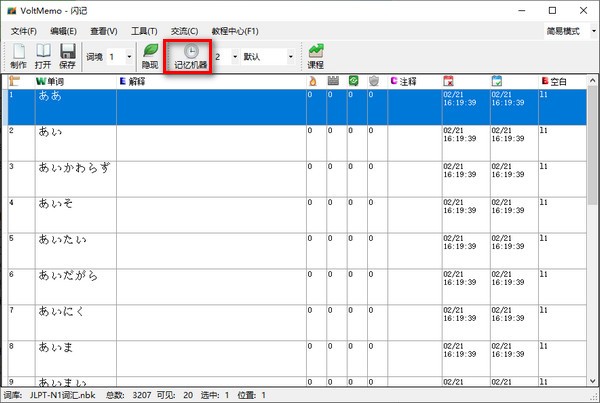Click the 注释 column header
Image resolution: width=600 pixels, height=403 pixels.
(x=412, y=81)
